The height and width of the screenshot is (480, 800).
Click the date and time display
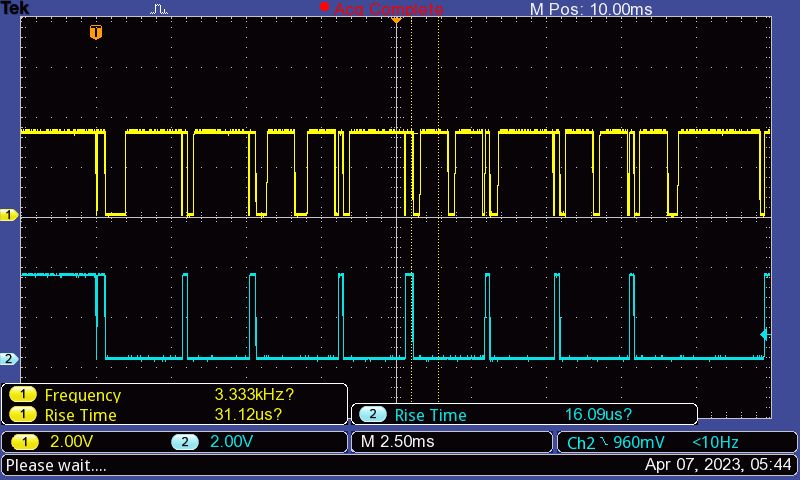pyautogui.click(x=718, y=465)
